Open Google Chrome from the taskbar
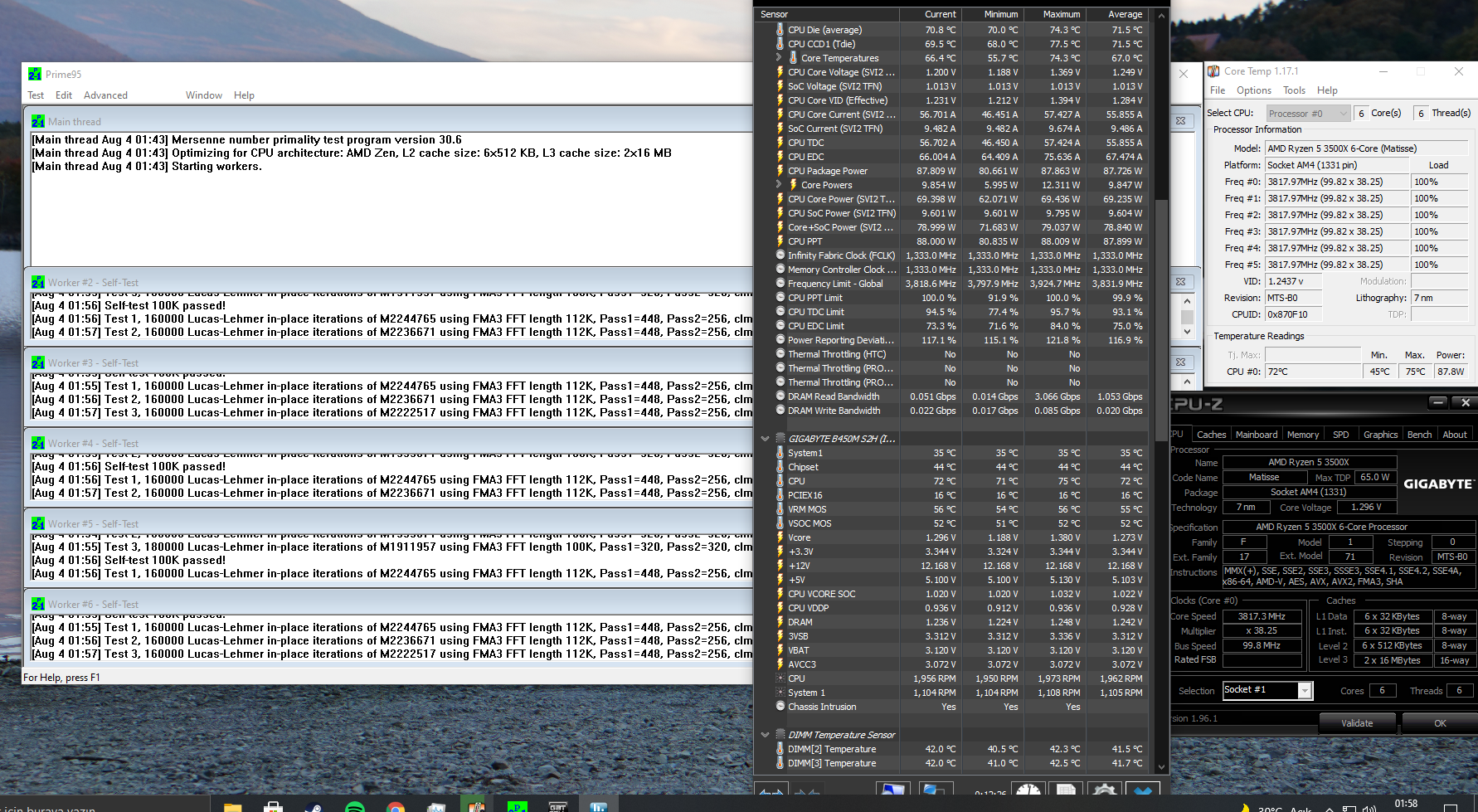The width and height of the screenshot is (1478, 812). tap(396, 806)
